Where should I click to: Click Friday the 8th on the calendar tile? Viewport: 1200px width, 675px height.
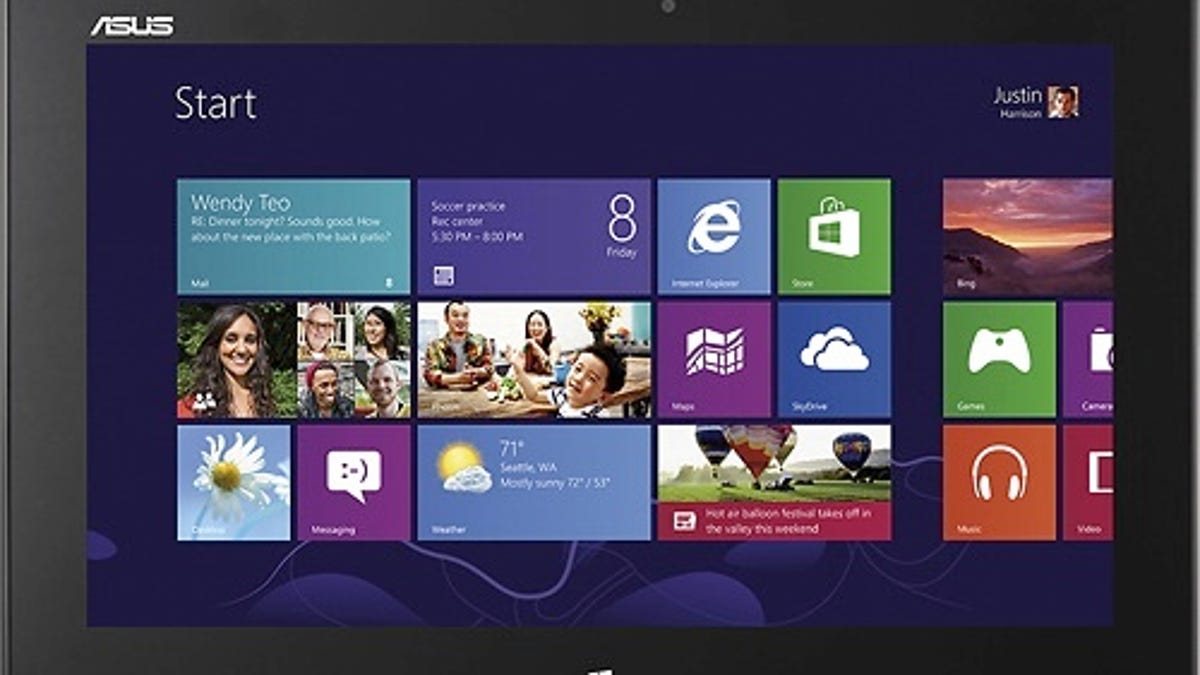point(620,230)
